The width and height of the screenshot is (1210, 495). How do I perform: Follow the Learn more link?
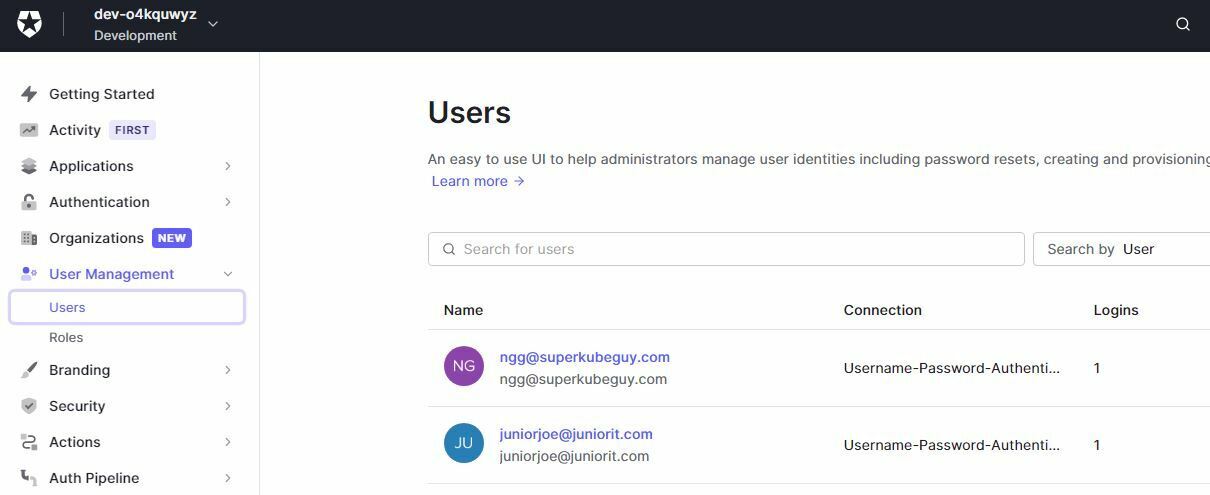pos(478,181)
